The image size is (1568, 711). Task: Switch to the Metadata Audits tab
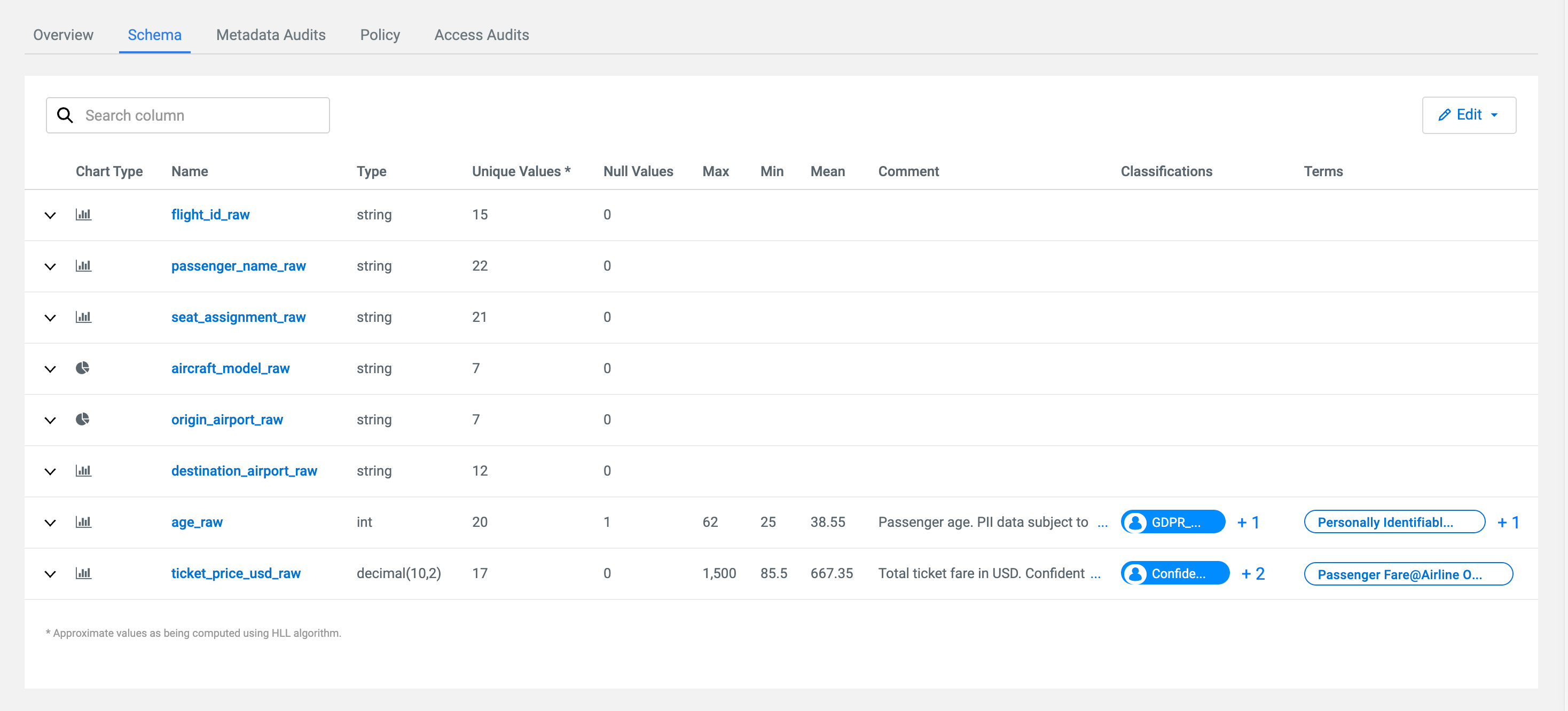pos(271,35)
